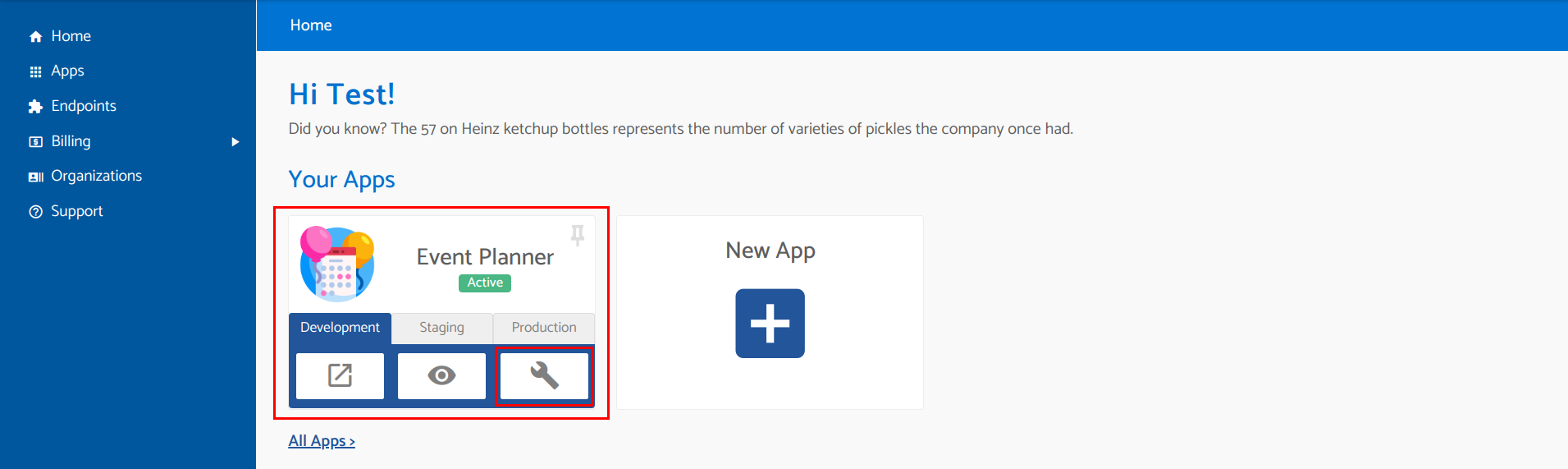Click the Hi Test! greeting heading
Screen dimensions: 1568x469
(x=342, y=94)
